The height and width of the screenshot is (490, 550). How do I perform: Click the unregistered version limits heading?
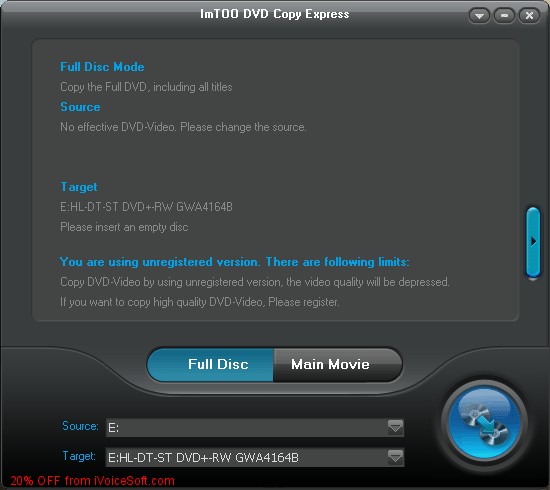tap(235, 262)
